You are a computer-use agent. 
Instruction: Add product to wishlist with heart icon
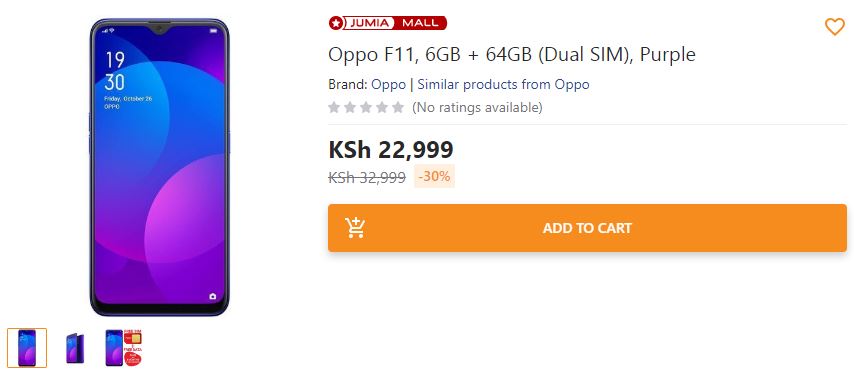pos(834,27)
